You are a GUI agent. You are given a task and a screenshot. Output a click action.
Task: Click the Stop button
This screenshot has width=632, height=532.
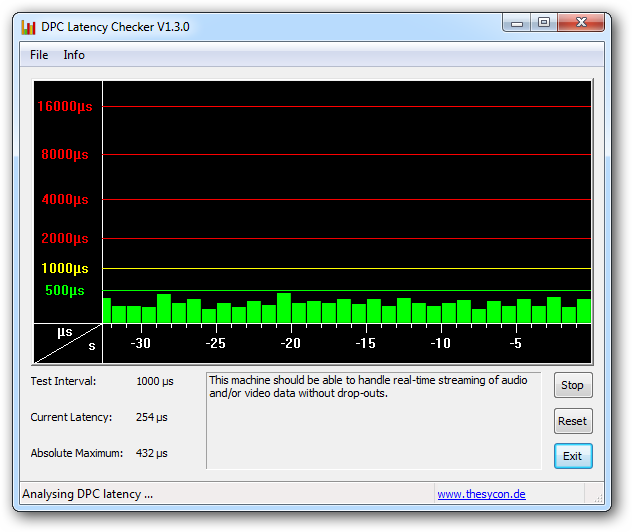[x=573, y=385]
